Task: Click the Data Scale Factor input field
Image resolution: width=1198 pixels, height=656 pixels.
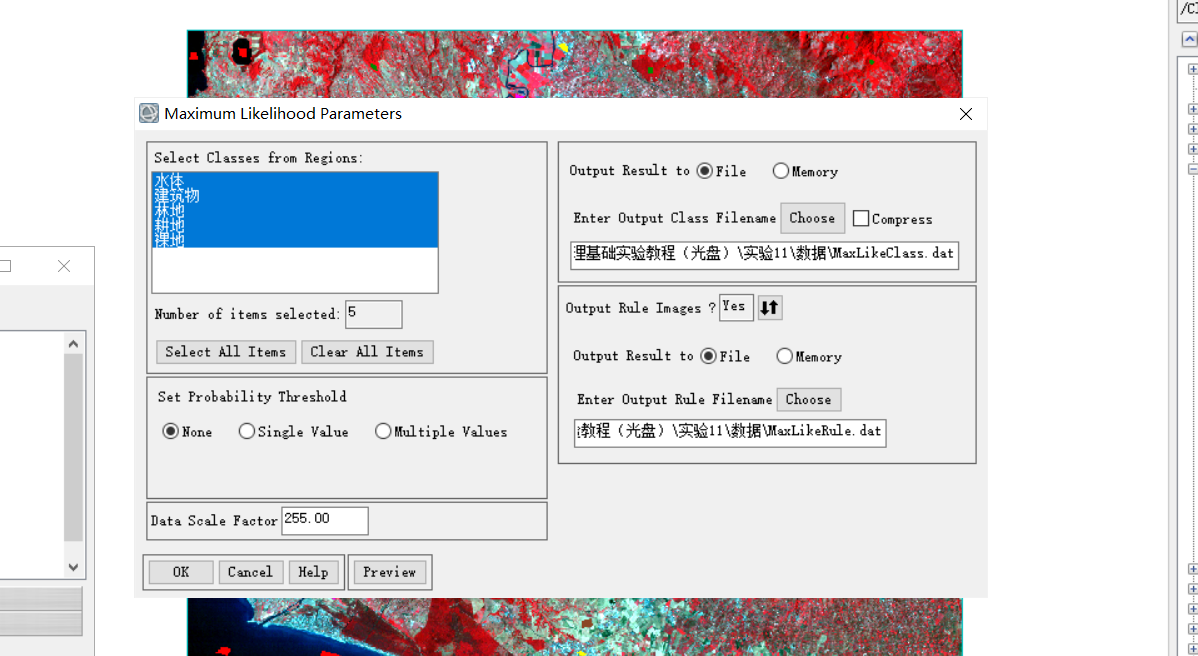Action: coord(325,520)
